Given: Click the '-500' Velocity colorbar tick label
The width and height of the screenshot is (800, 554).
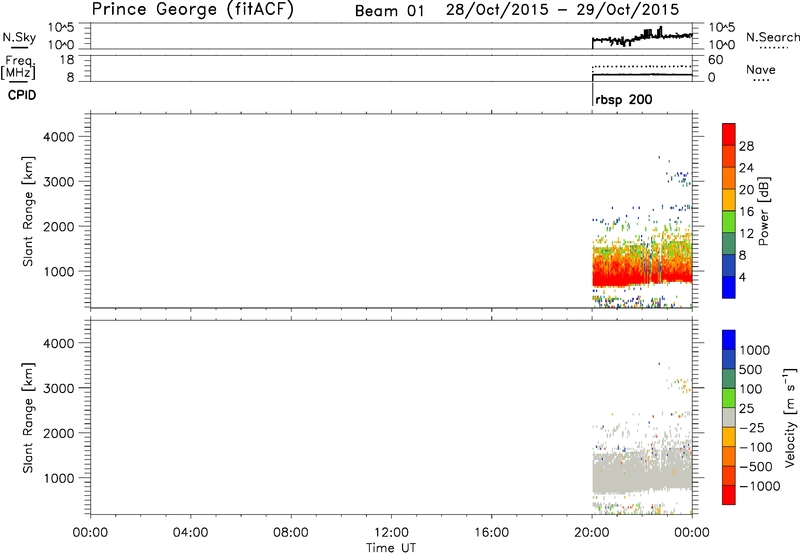Looking at the screenshot, I should point(755,466).
